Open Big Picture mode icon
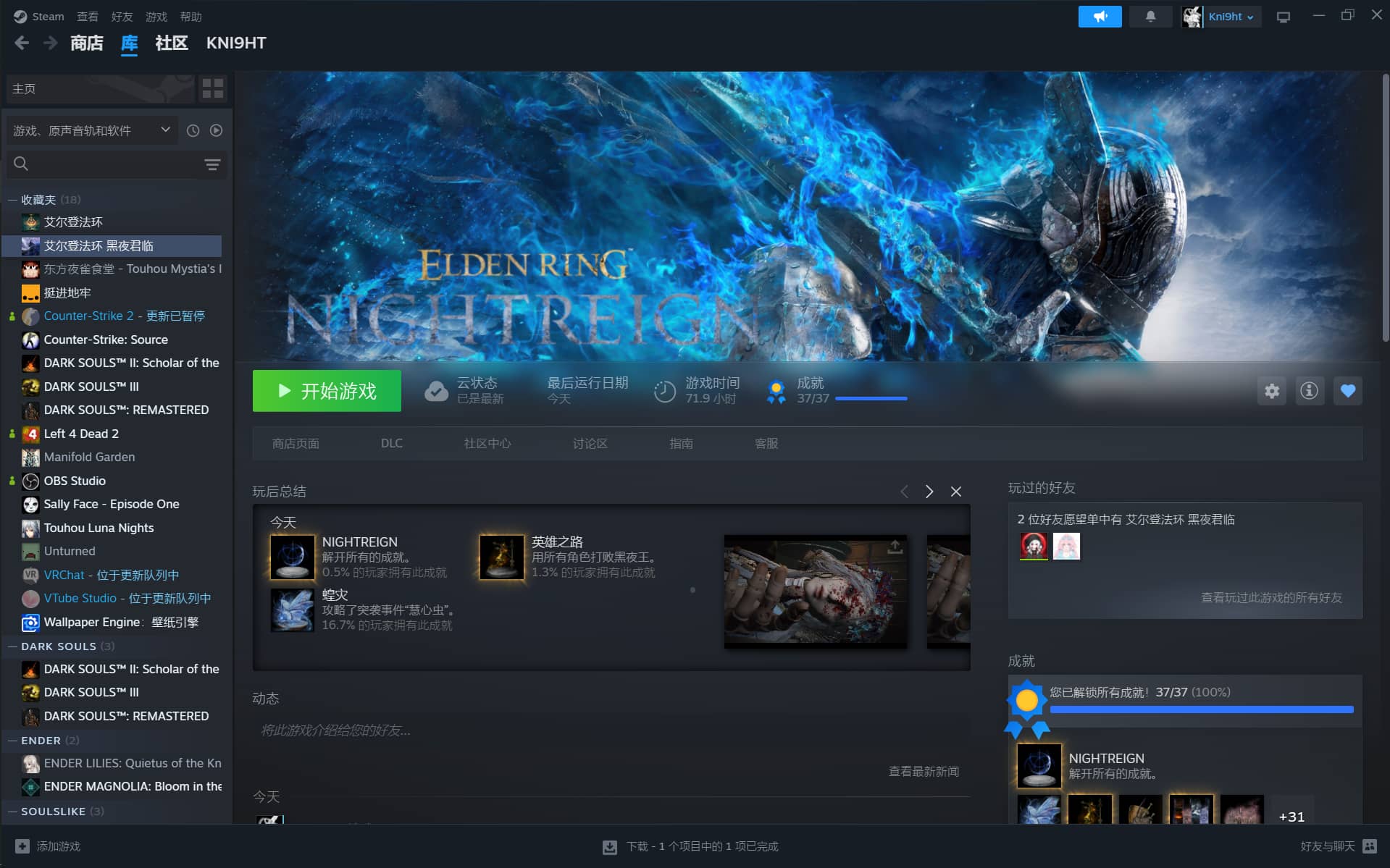 (1283, 17)
